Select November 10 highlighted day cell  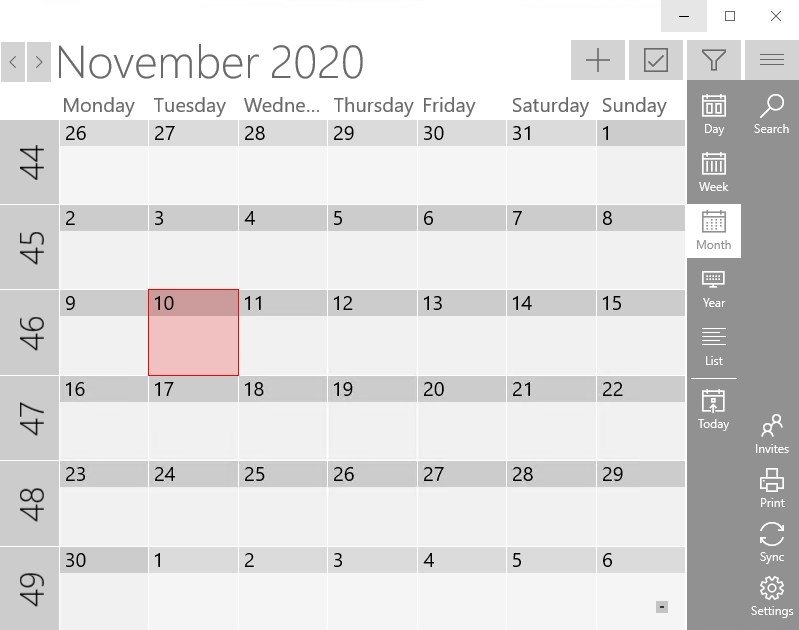click(x=193, y=333)
